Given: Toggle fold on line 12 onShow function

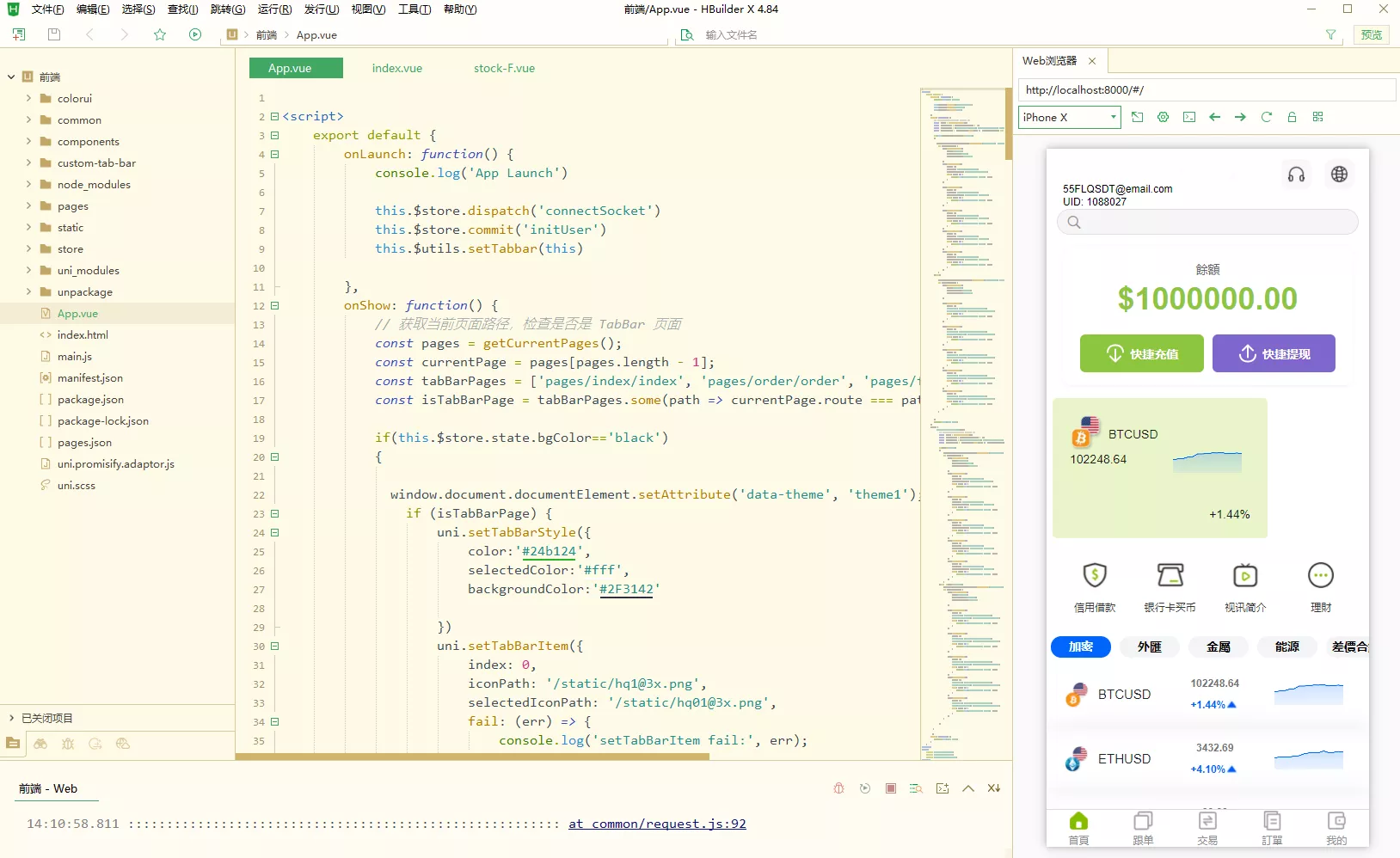Looking at the screenshot, I should click(275, 306).
